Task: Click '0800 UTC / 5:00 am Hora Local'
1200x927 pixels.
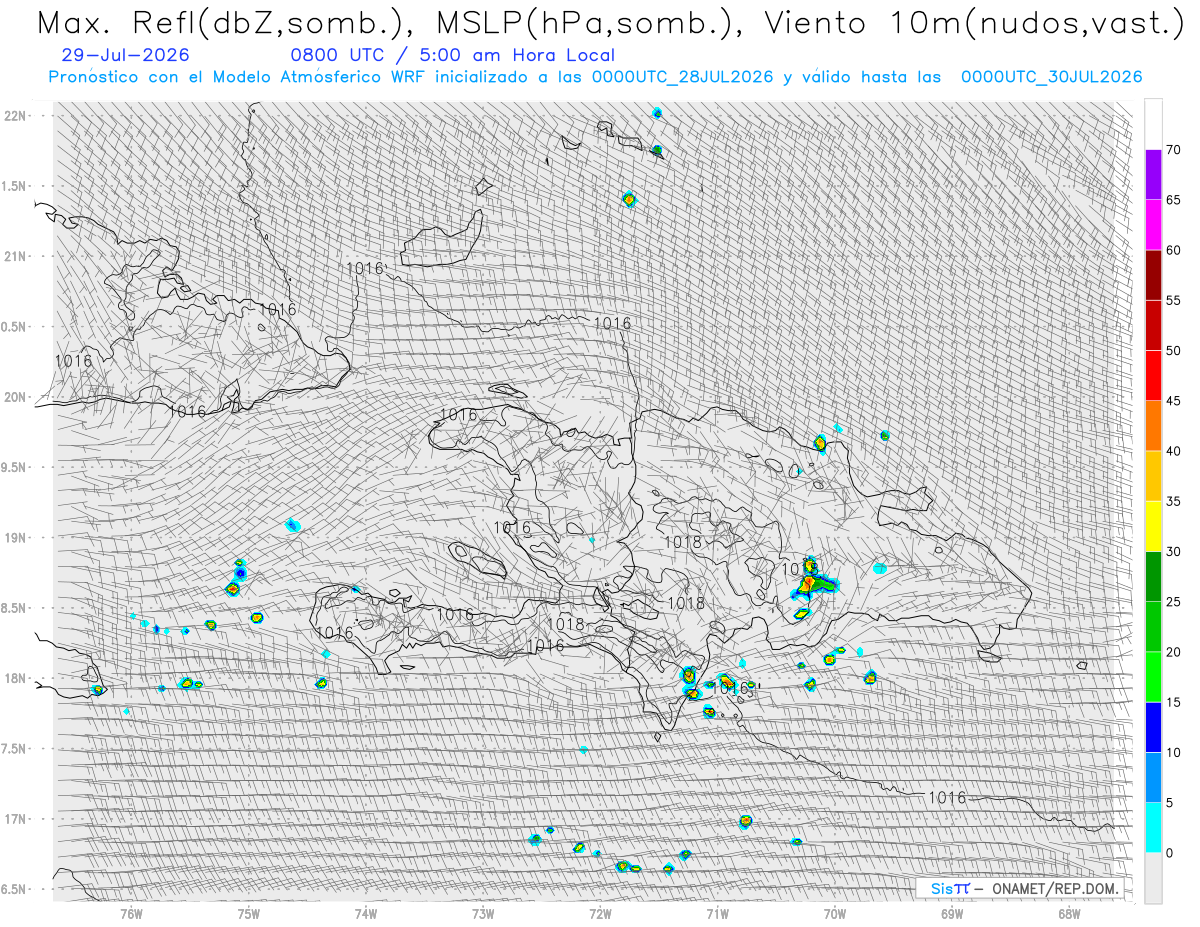Action: coord(452,55)
